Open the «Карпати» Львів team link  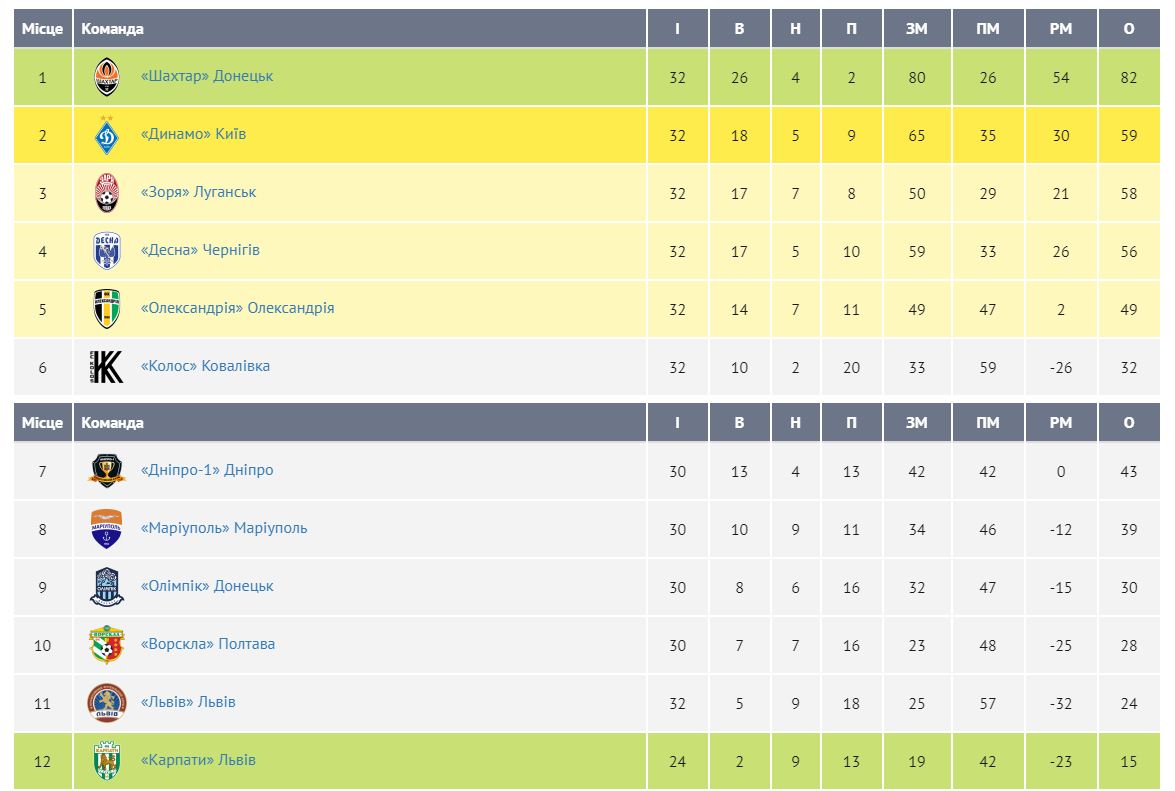198,760
